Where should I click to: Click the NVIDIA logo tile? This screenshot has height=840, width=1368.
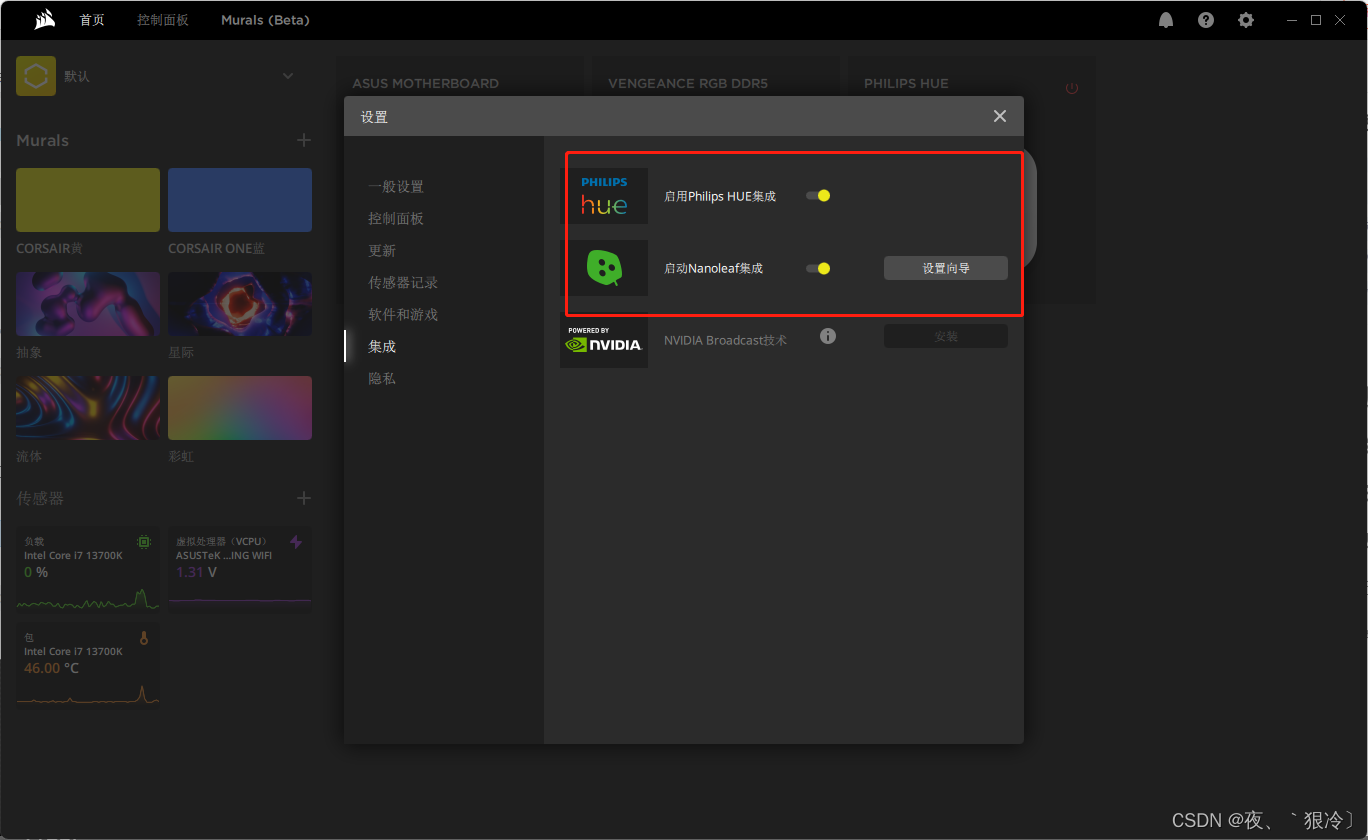[x=604, y=340]
